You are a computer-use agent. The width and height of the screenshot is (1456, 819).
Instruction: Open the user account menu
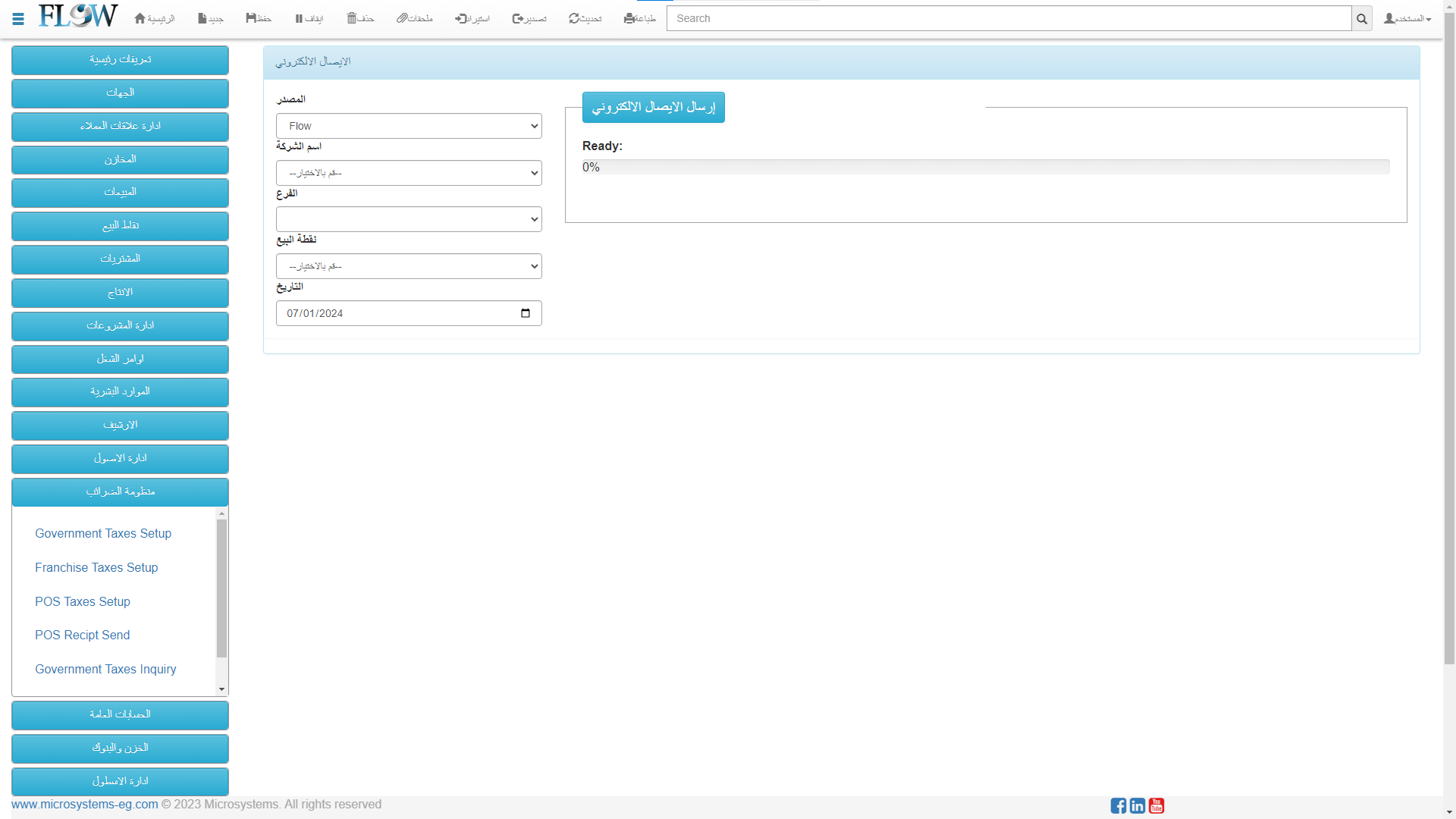1407,18
